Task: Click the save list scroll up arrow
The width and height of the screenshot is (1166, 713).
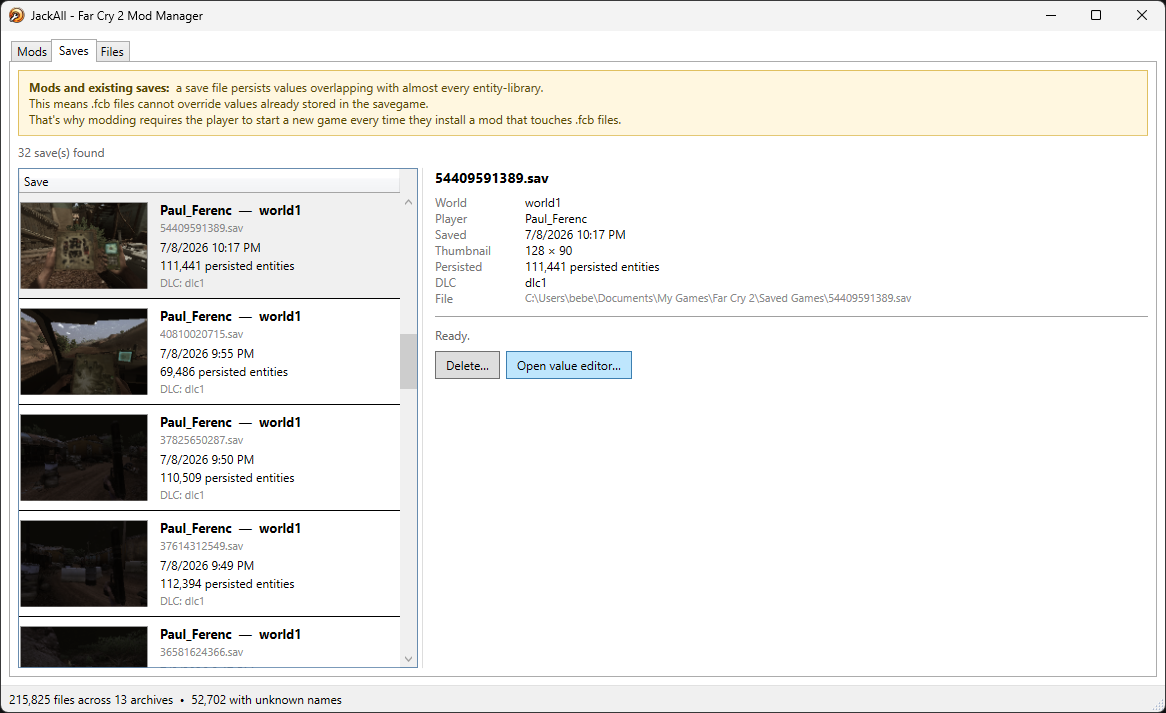Action: pyautogui.click(x=408, y=201)
